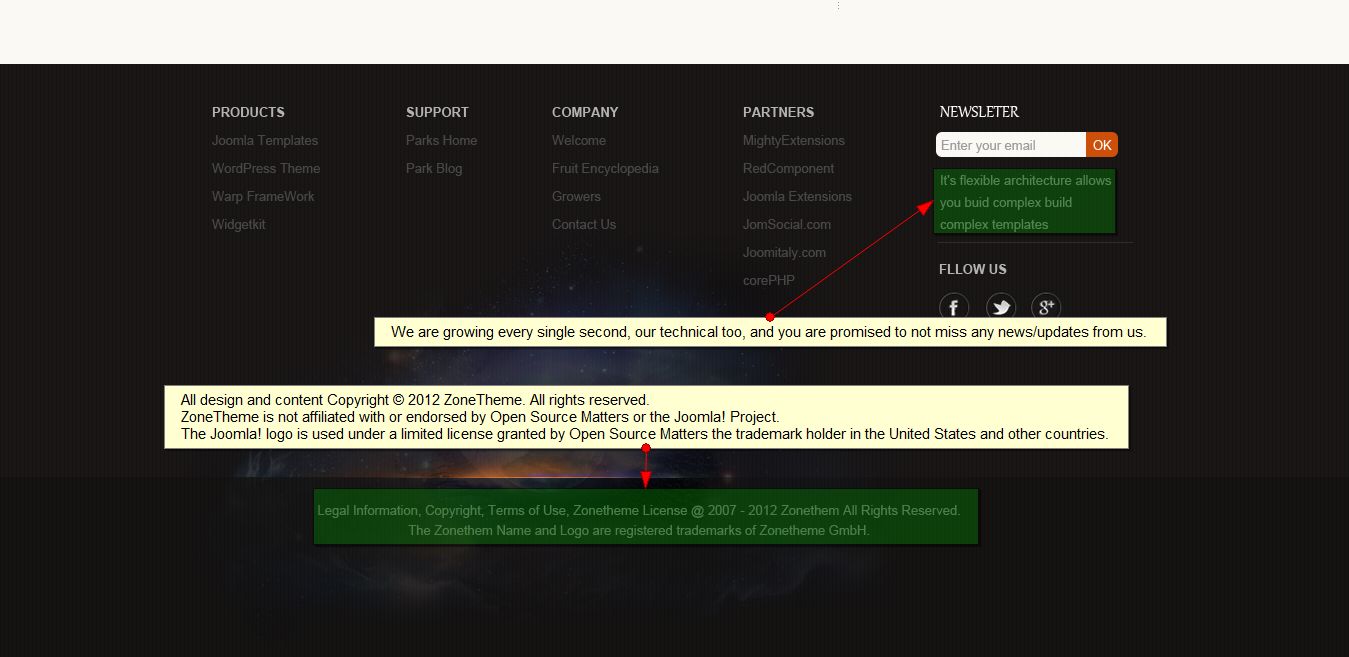Visit the JomSocial.com partner link
This screenshot has width=1349, height=657.
[x=787, y=225]
